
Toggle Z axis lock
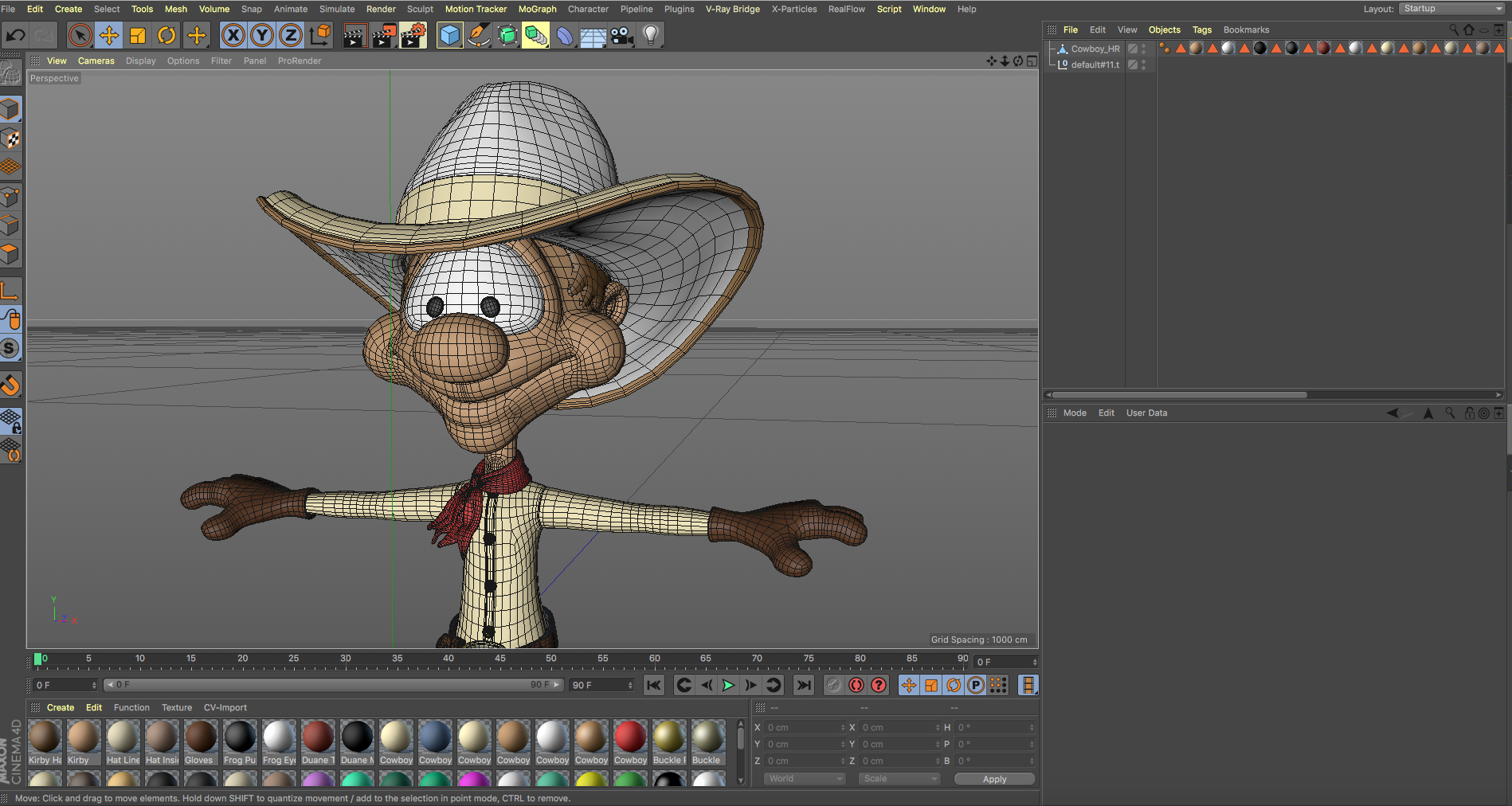click(x=291, y=35)
